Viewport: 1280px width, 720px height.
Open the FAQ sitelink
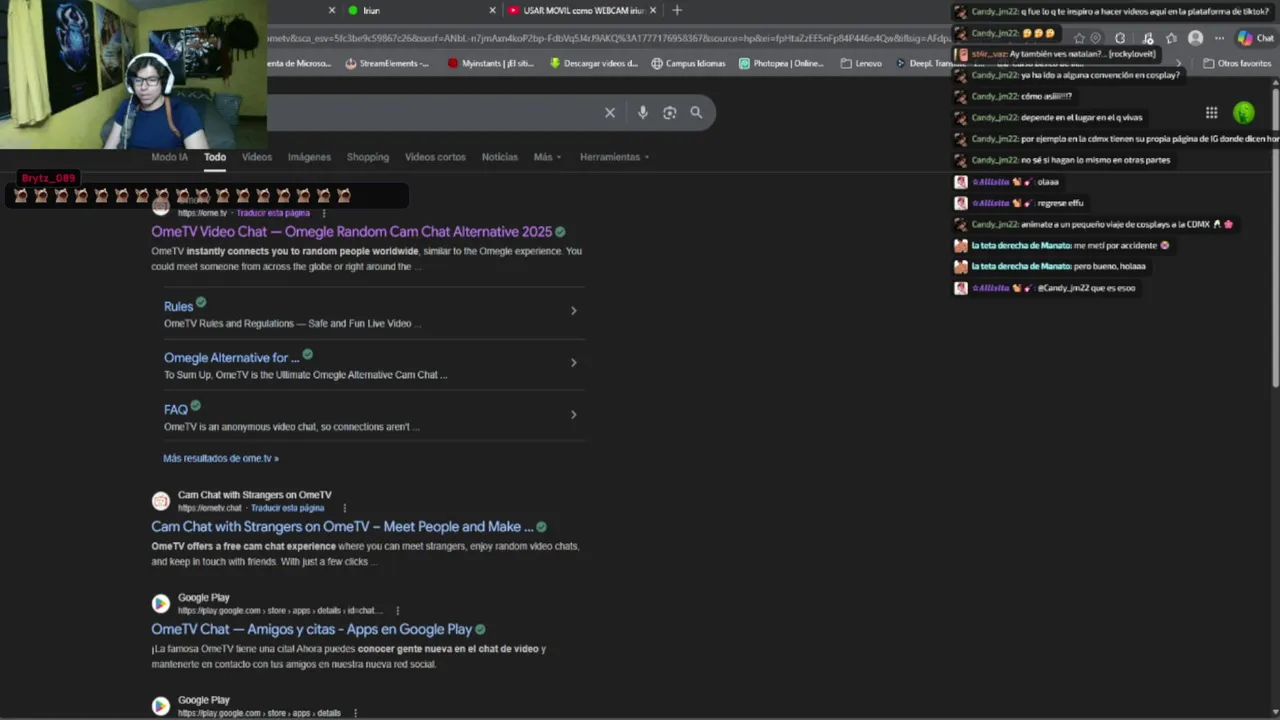[x=175, y=410]
